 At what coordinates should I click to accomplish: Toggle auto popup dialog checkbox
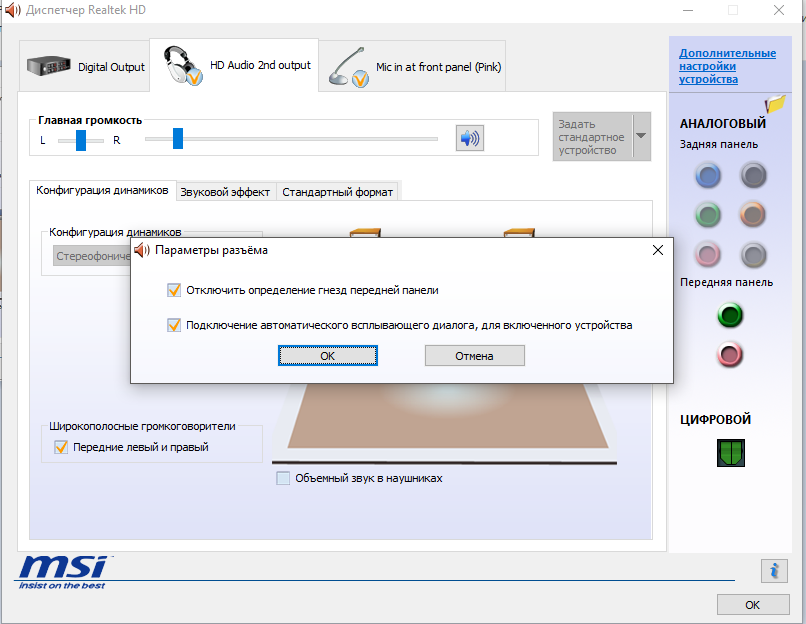174,325
